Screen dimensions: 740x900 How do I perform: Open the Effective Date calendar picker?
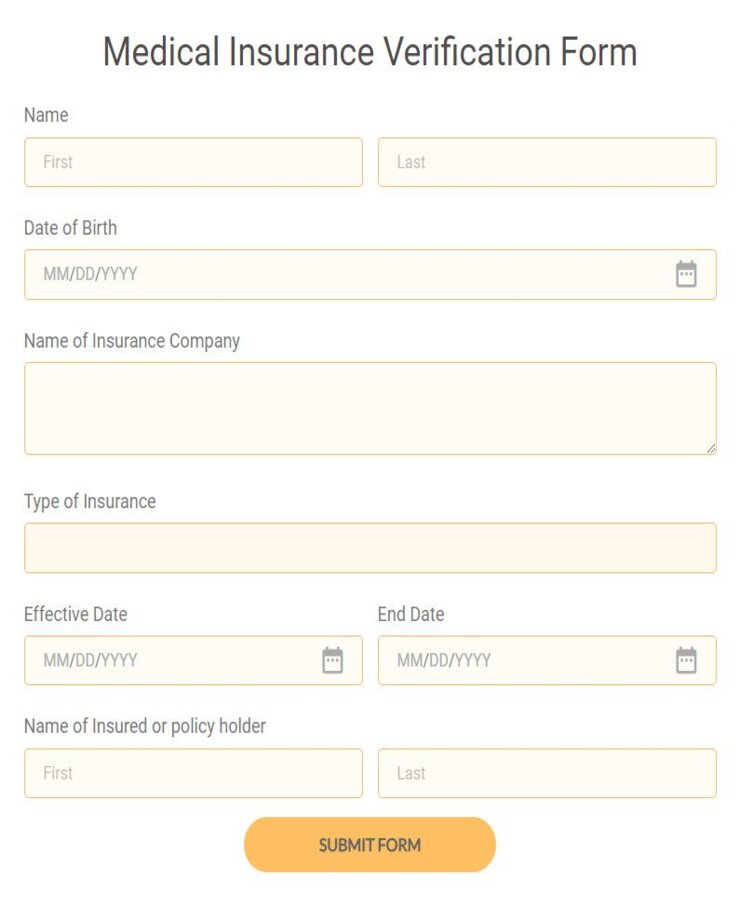(x=333, y=660)
